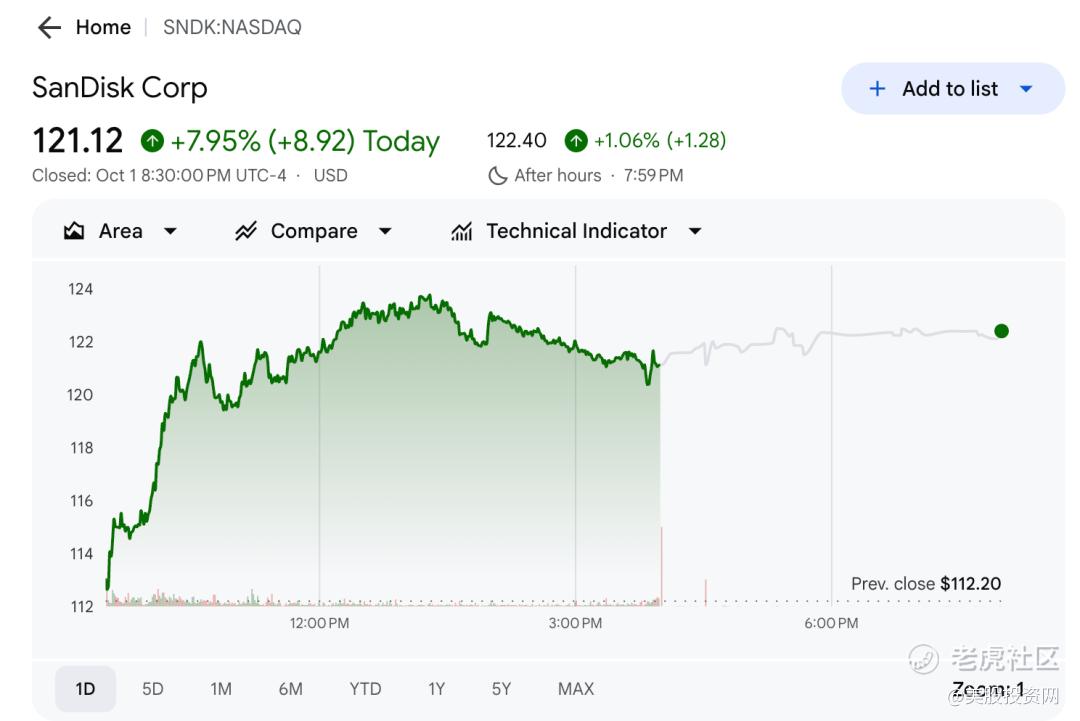Click the after-hours green up-arrow icon
Viewport: 1080px width, 721px height.
tap(576, 141)
